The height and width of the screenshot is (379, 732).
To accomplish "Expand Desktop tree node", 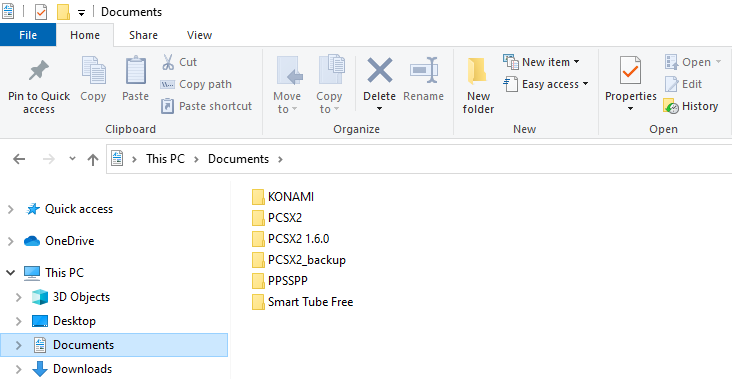I will pos(19,321).
